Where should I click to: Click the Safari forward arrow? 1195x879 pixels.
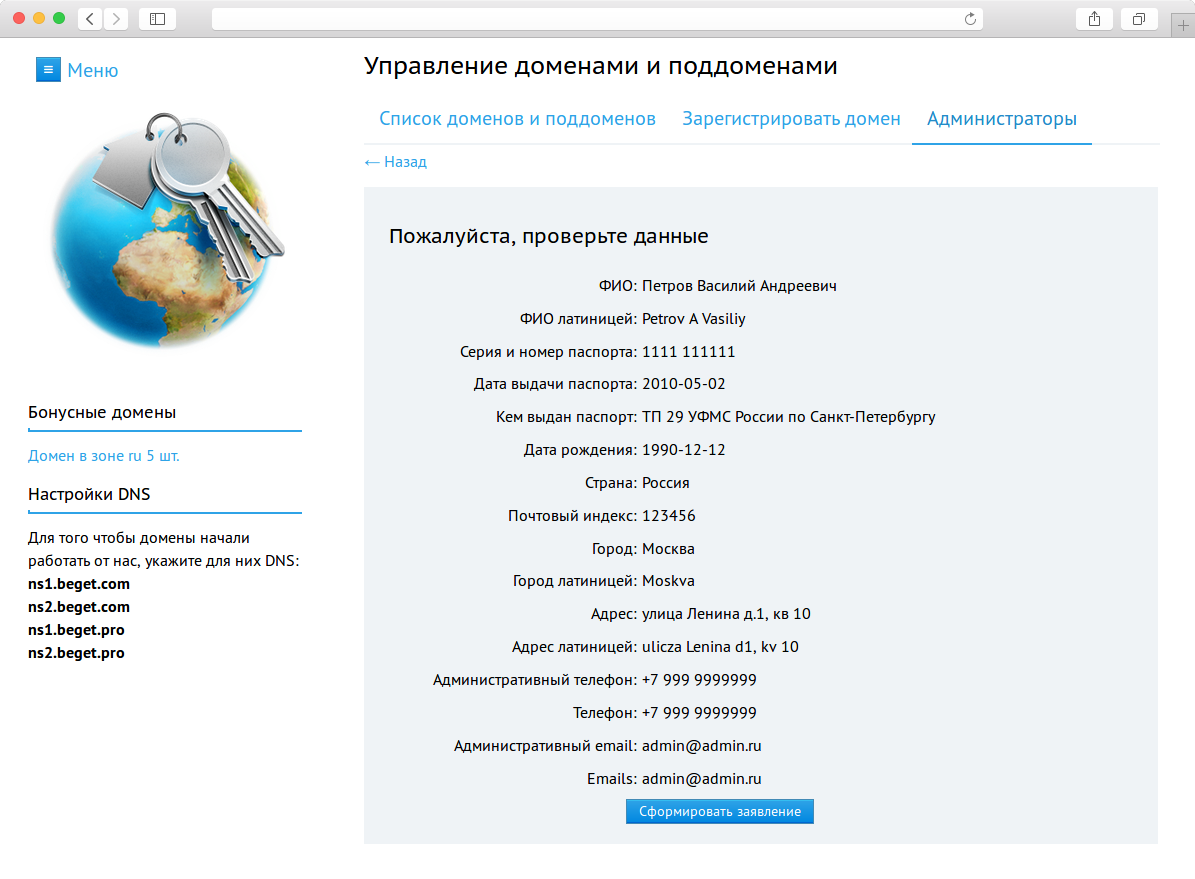116,19
